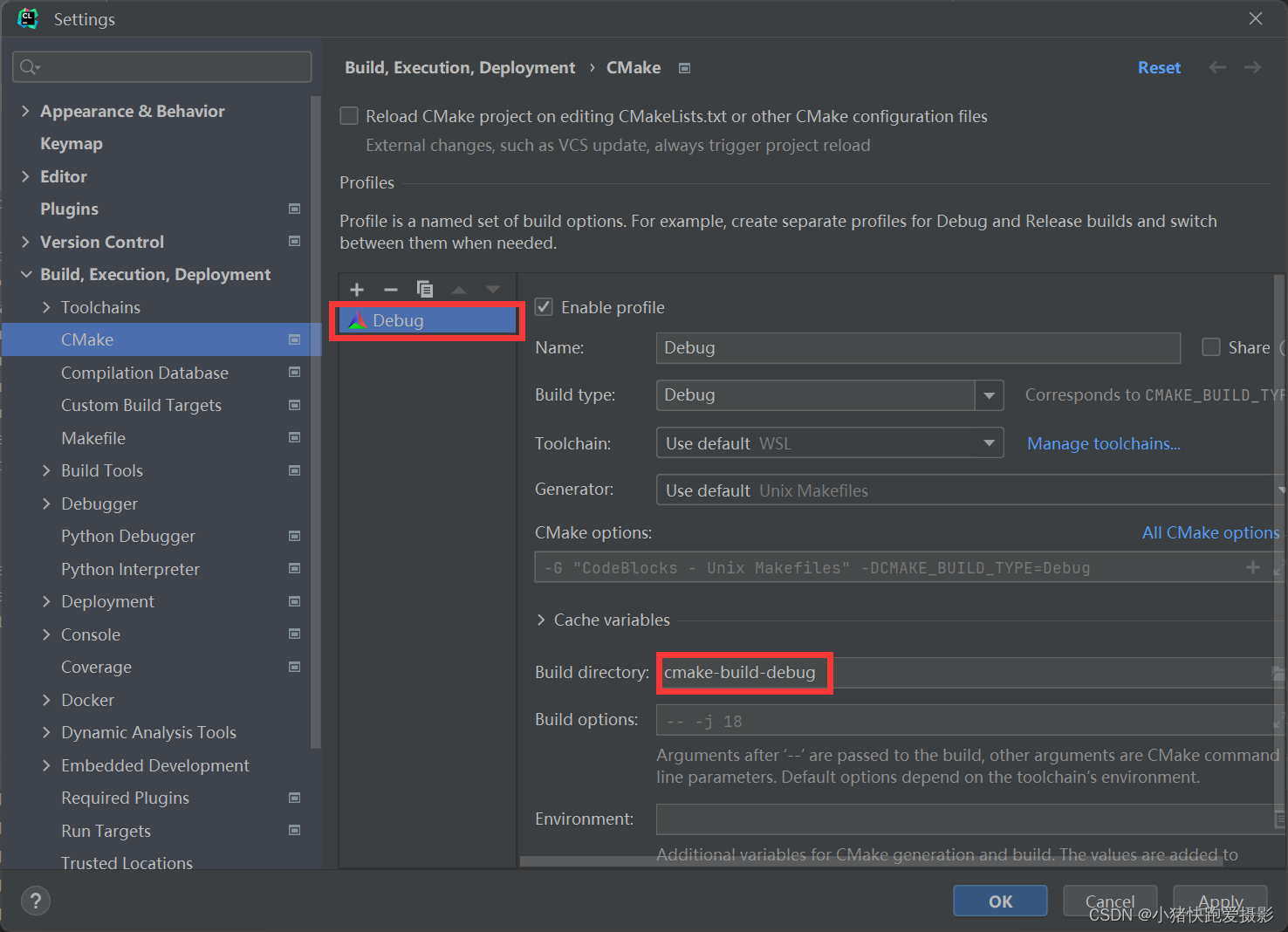The image size is (1288, 932).
Task: Click the project-settings icon beside Coverage
Action: coord(295,667)
